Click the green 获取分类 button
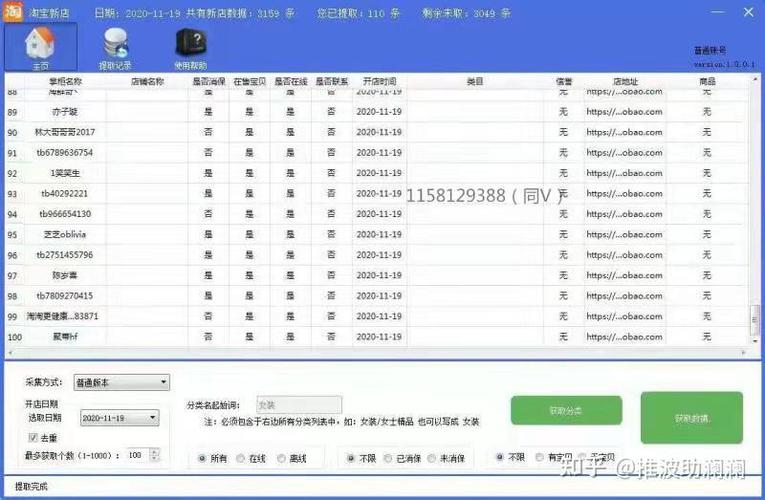 [566, 410]
